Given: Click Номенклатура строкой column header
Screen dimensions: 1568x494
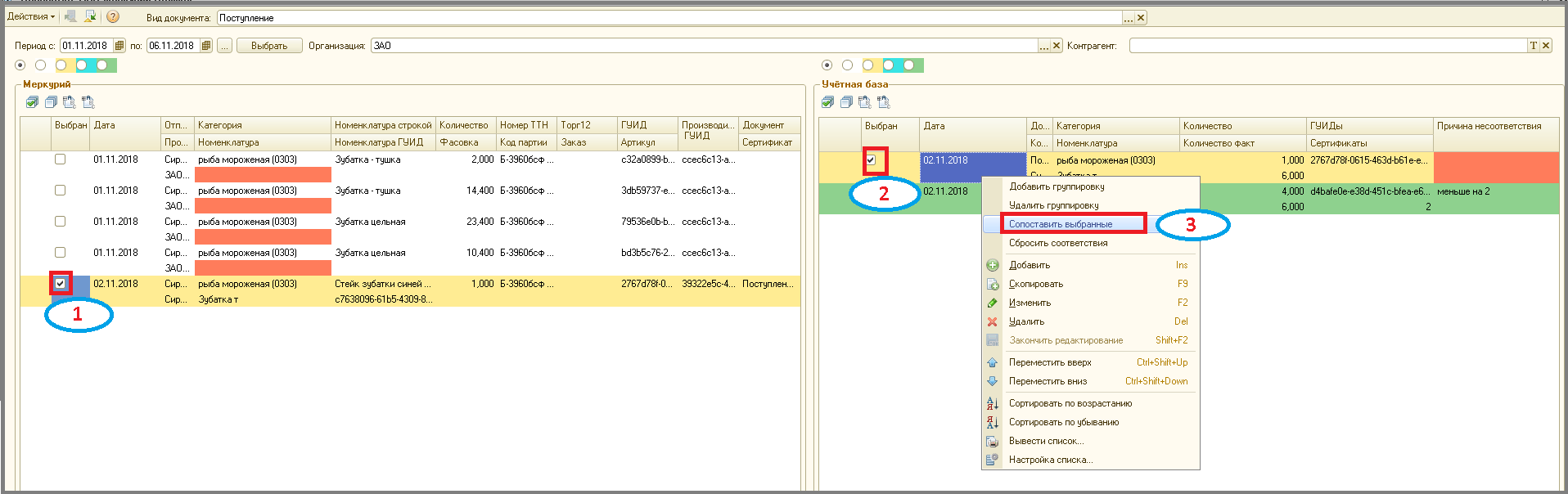Looking at the screenshot, I should (383, 125).
